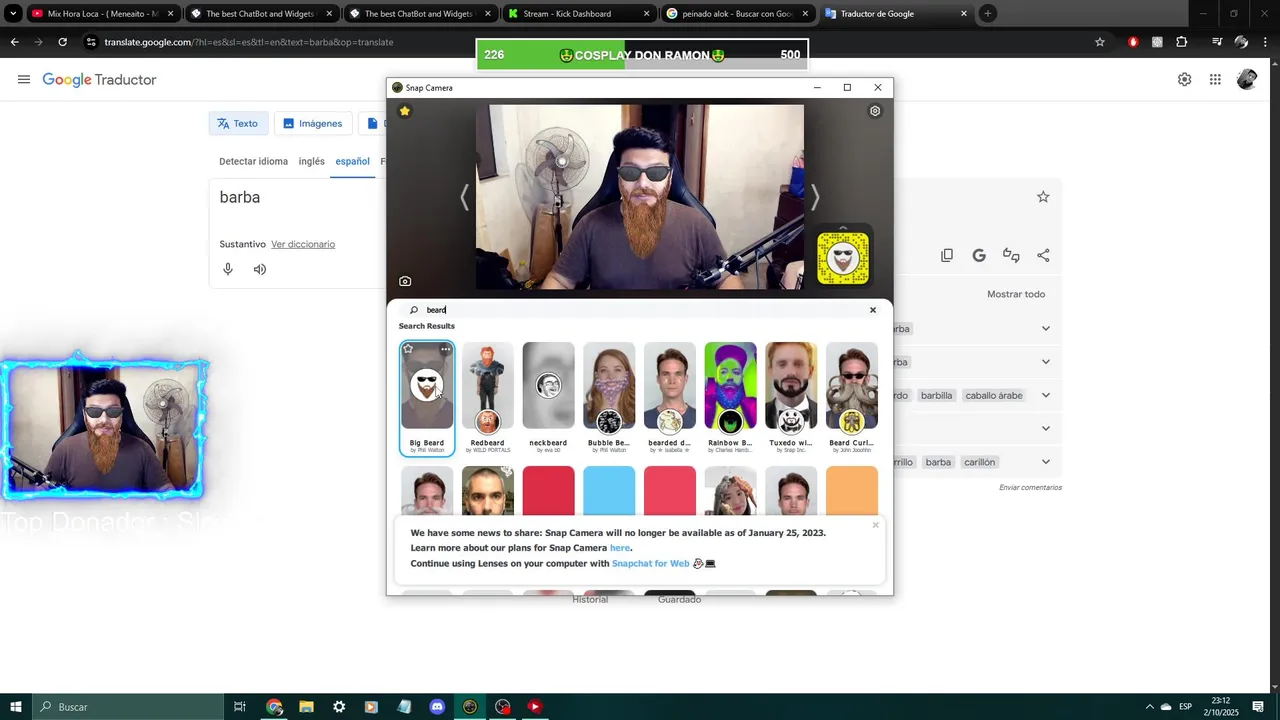Screen dimensions: 1280x720
Task: Open the Windows notification center
Action: [1258, 707]
